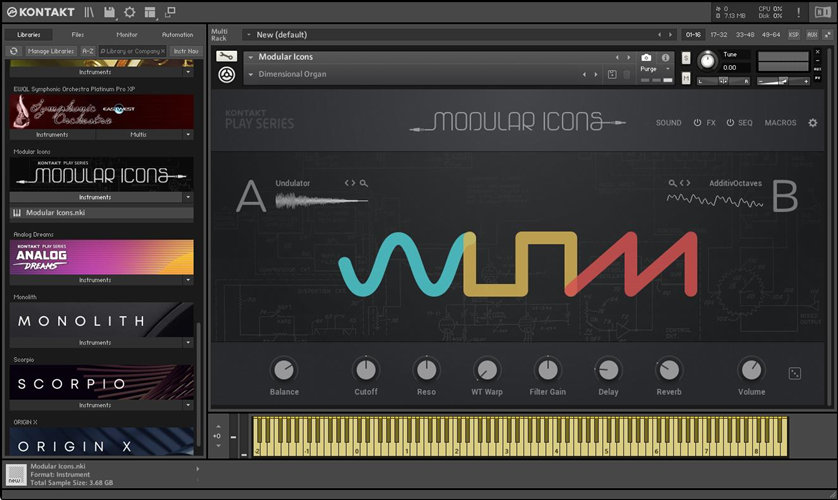The image size is (838, 500).
Task: Click next snapshot arrow beside Dimensional Organ
Action: pyautogui.click(x=596, y=74)
